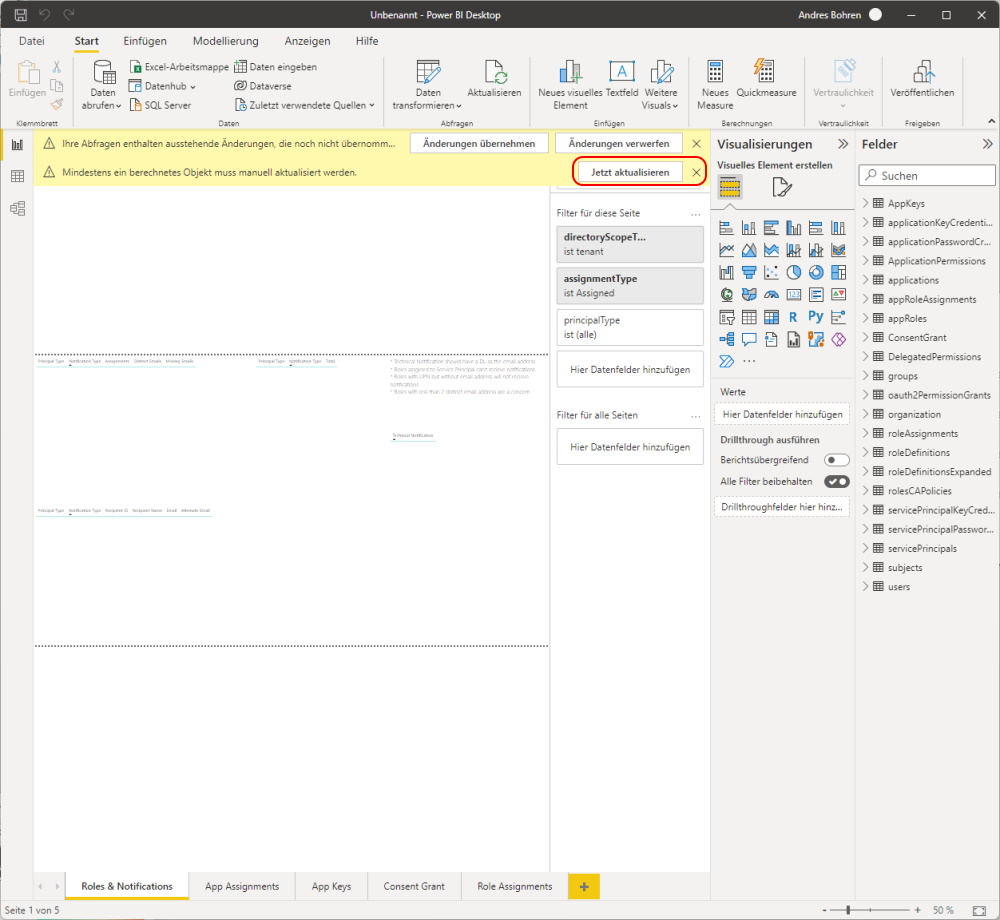Expand the servicePrincipals table
This screenshot has width=1000, height=920.
click(x=865, y=548)
